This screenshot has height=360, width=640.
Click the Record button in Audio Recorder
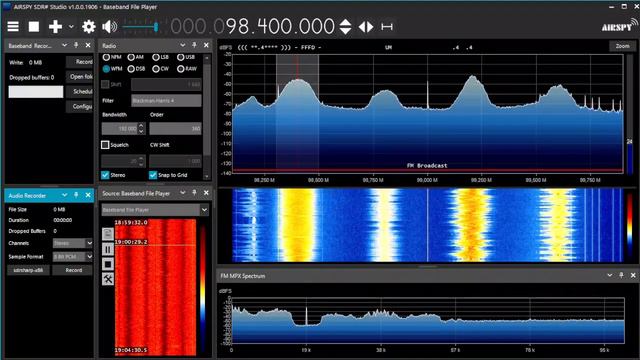coord(73,270)
